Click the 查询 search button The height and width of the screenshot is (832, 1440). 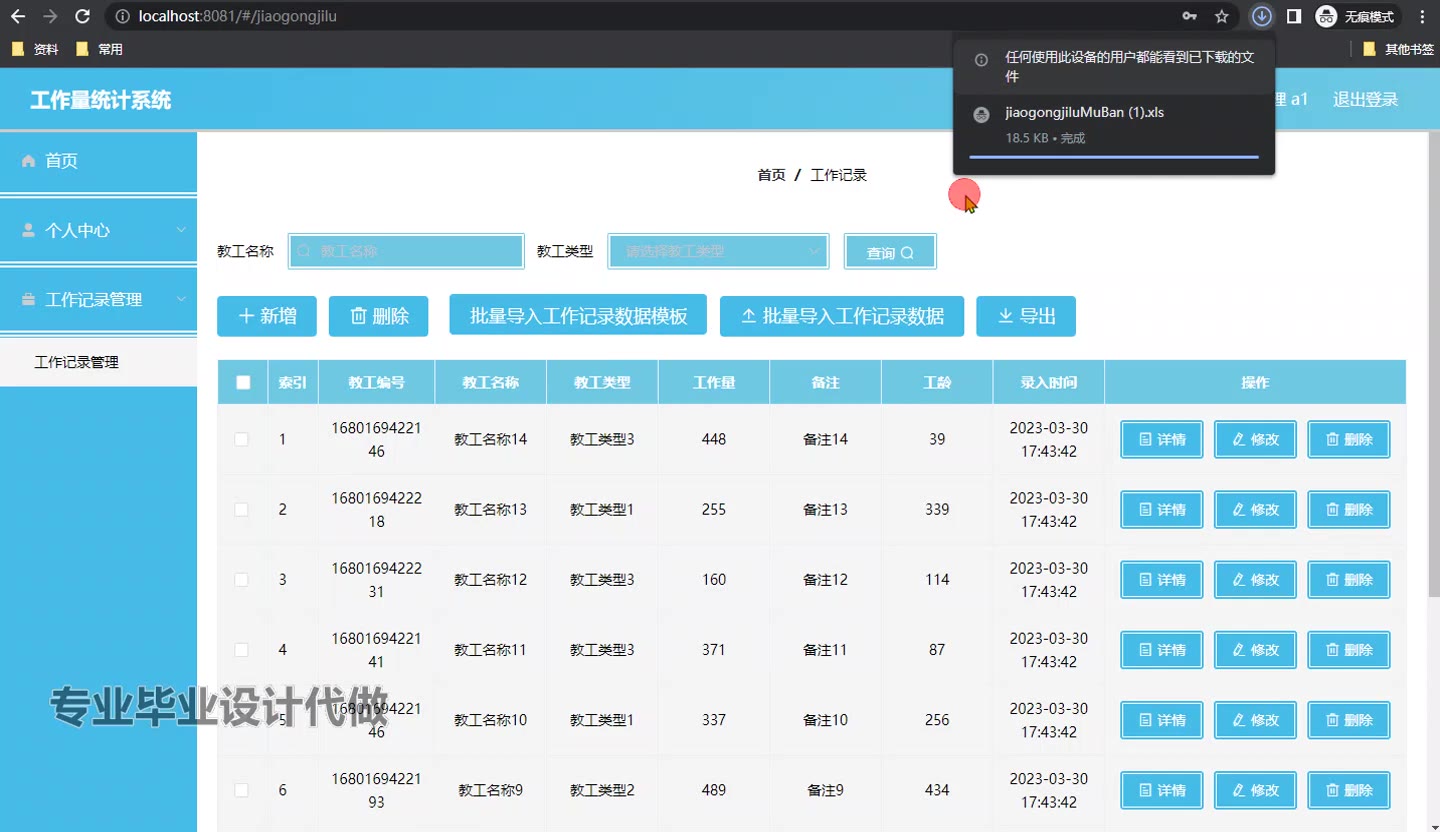(890, 253)
